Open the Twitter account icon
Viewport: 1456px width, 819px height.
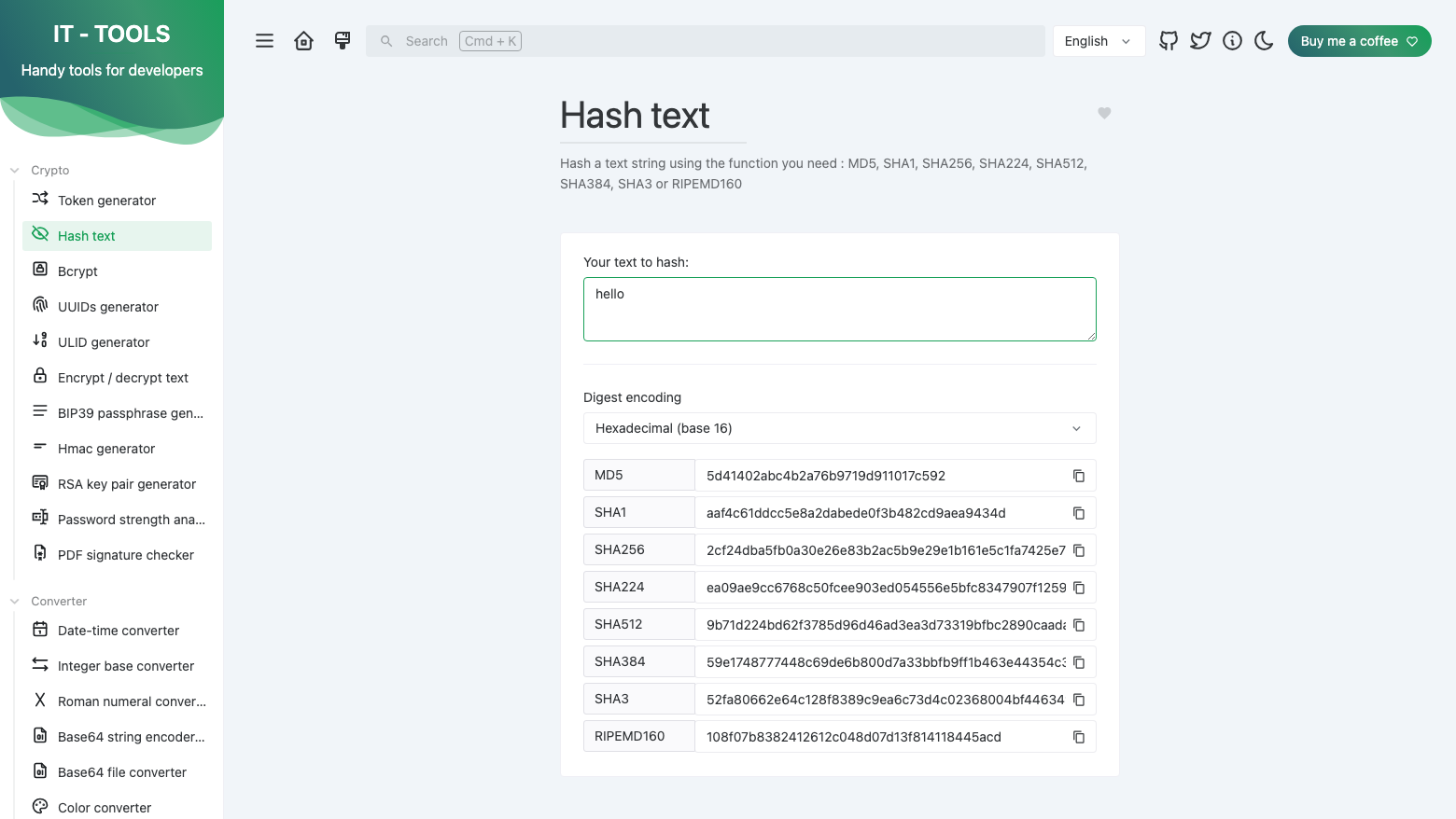[x=1200, y=41]
